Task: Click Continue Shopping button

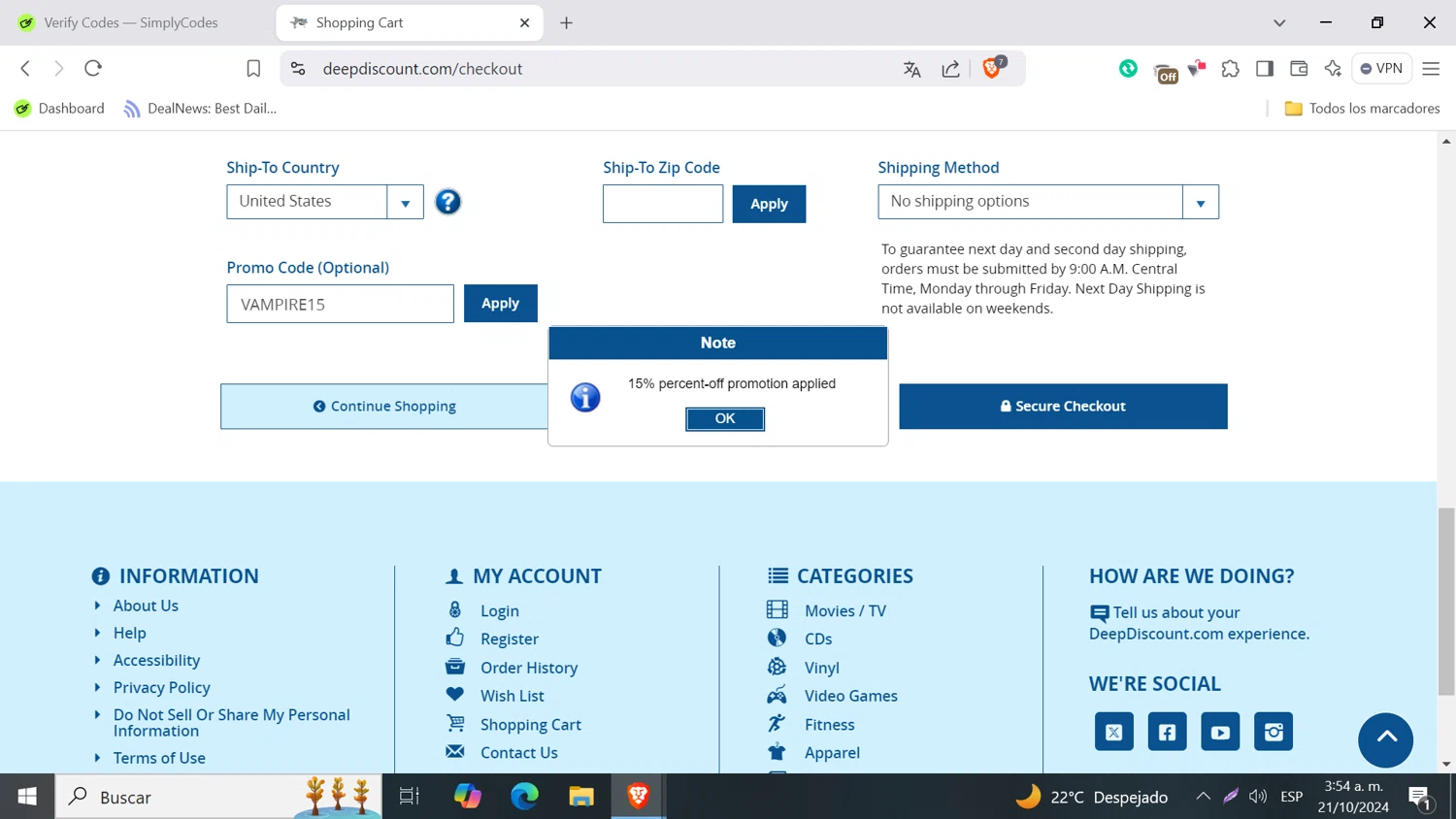Action: [384, 407]
